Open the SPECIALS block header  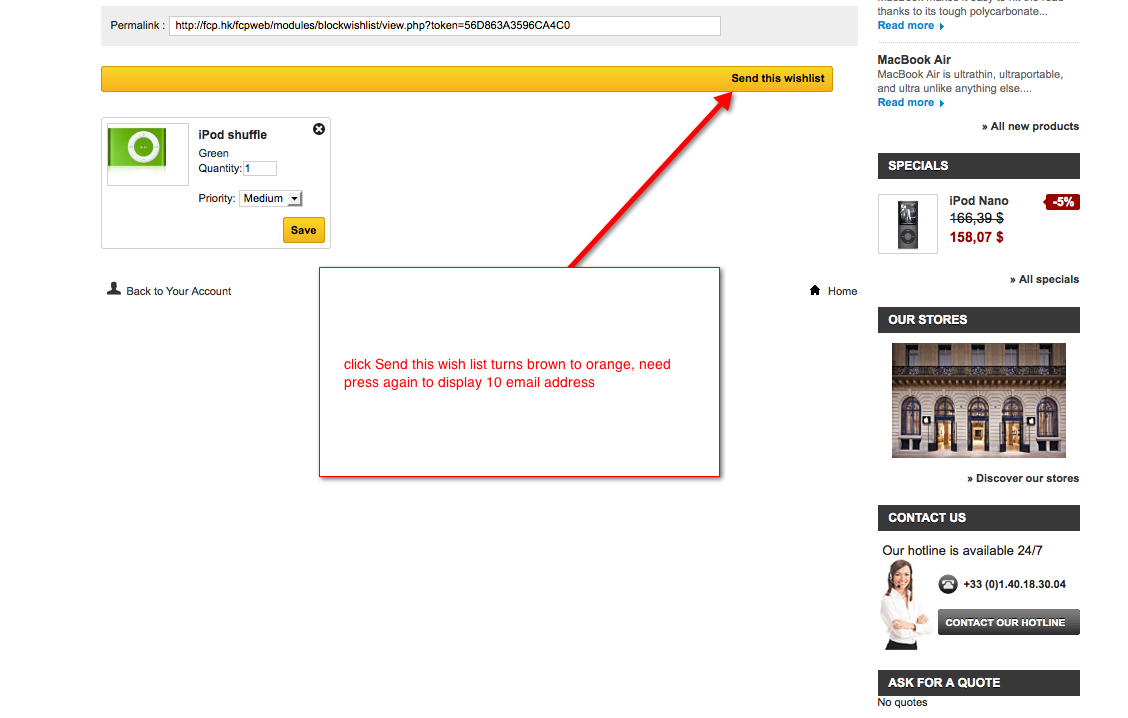pyautogui.click(x=978, y=166)
